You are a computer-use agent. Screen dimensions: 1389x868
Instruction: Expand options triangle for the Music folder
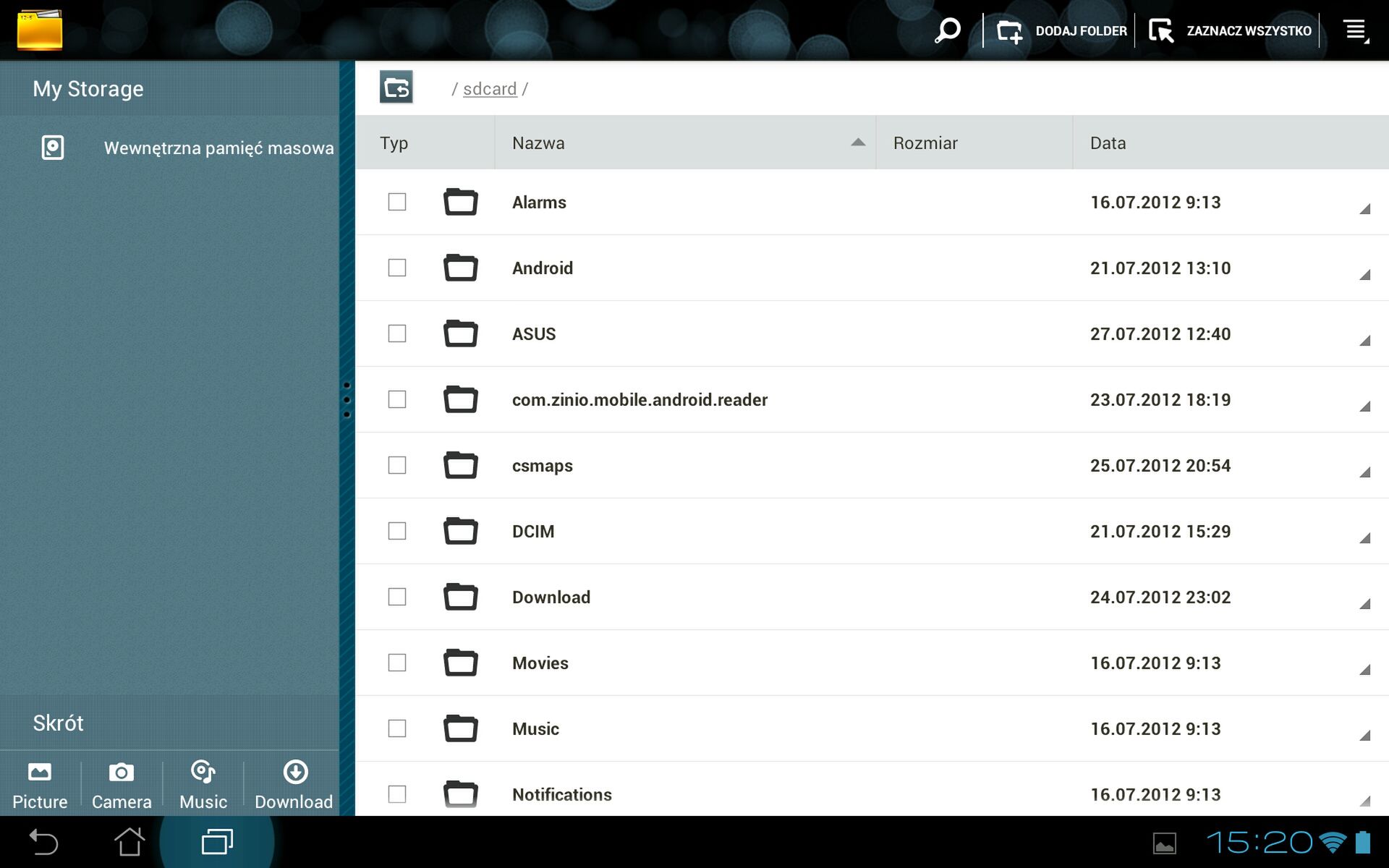[1364, 736]
